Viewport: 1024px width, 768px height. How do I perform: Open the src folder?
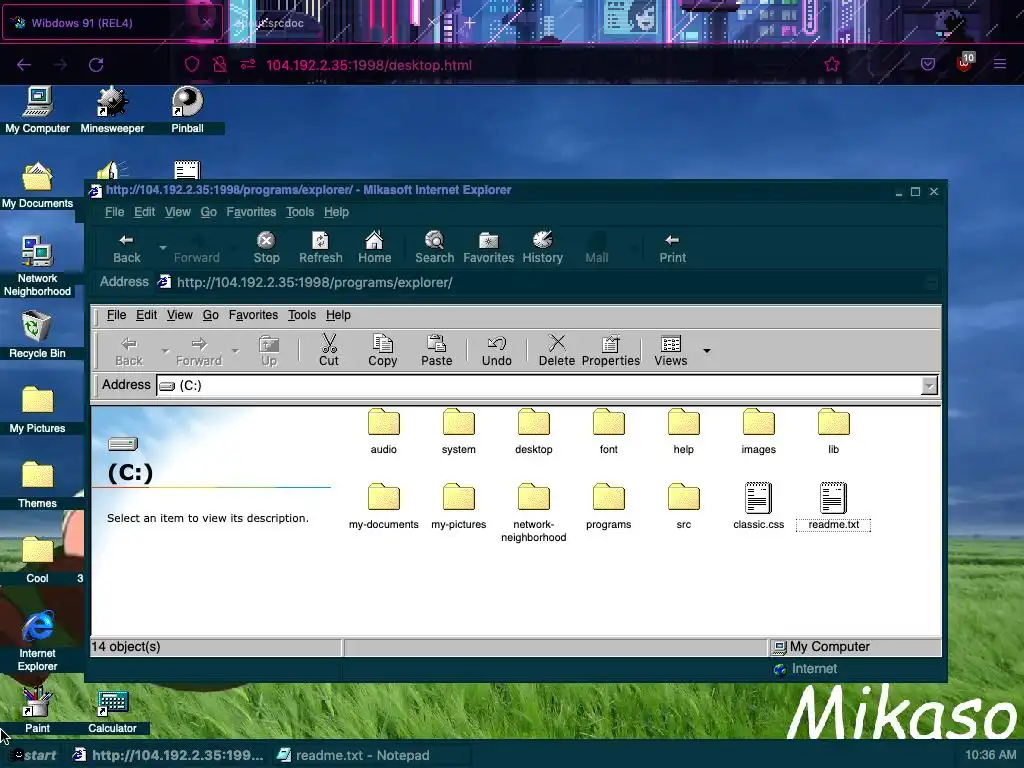684,507
